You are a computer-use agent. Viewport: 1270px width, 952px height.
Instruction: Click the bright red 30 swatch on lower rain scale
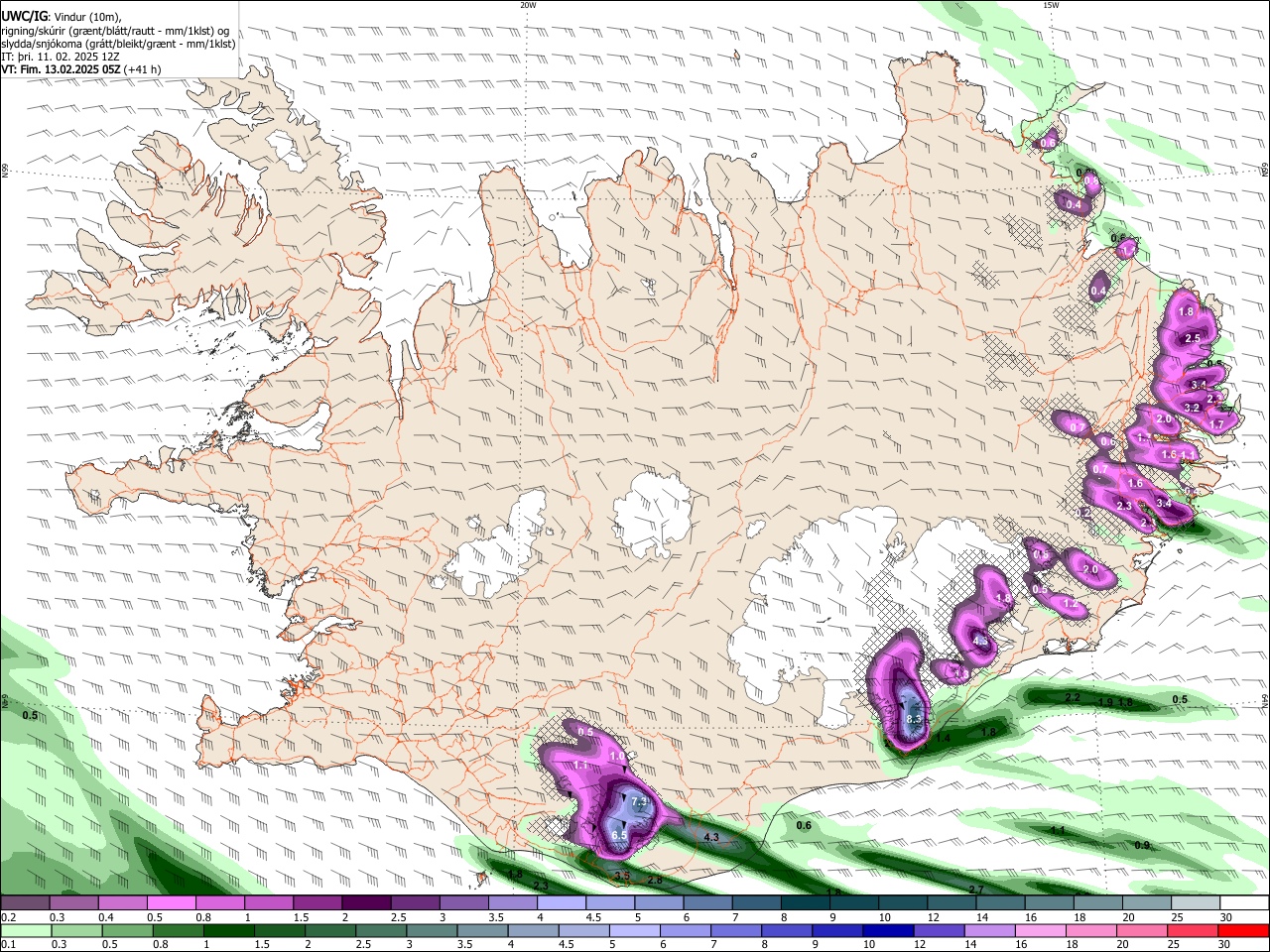coord(1244,930)
